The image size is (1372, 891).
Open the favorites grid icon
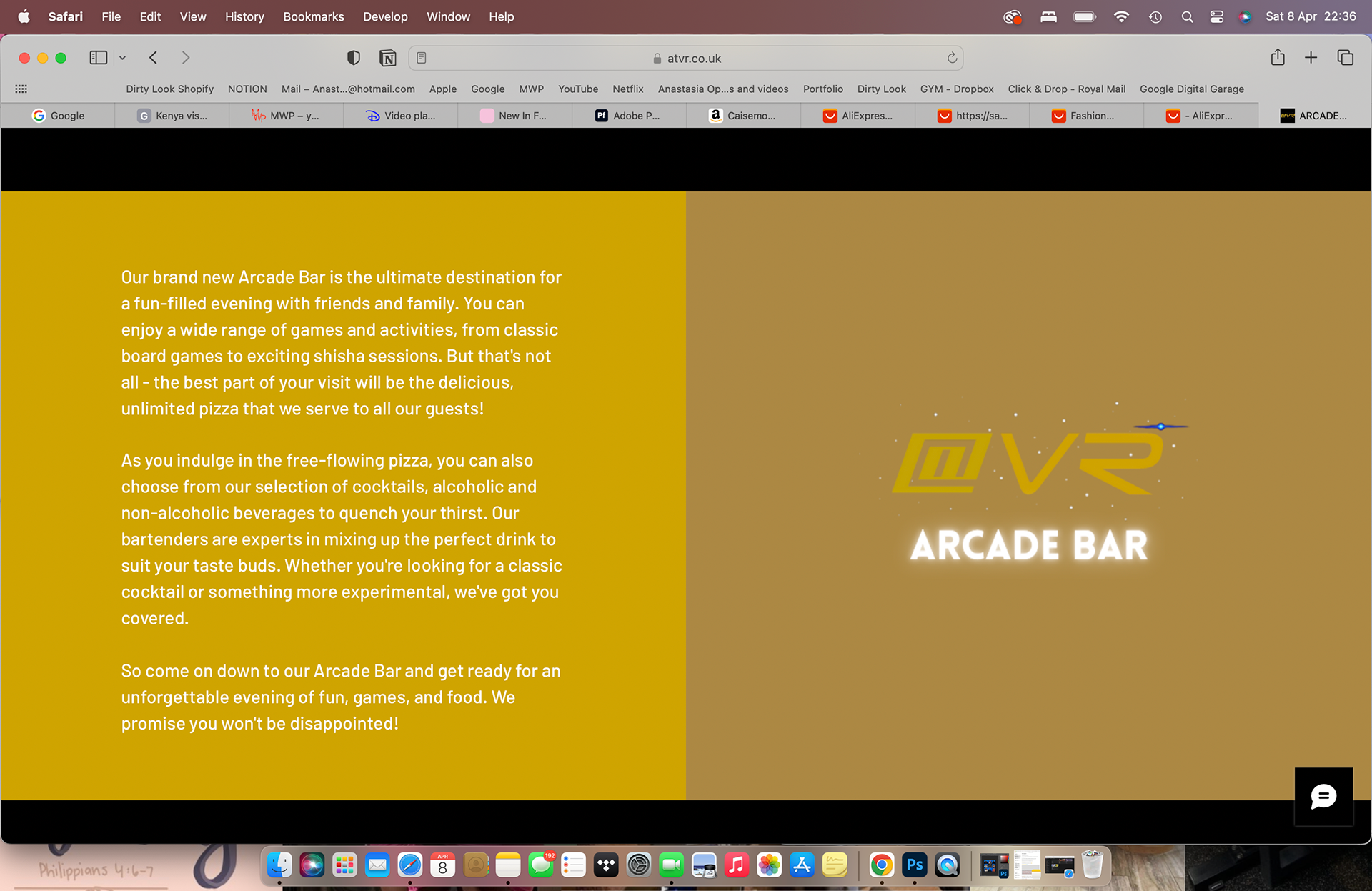pyautogui.click(x=21, y=89)
